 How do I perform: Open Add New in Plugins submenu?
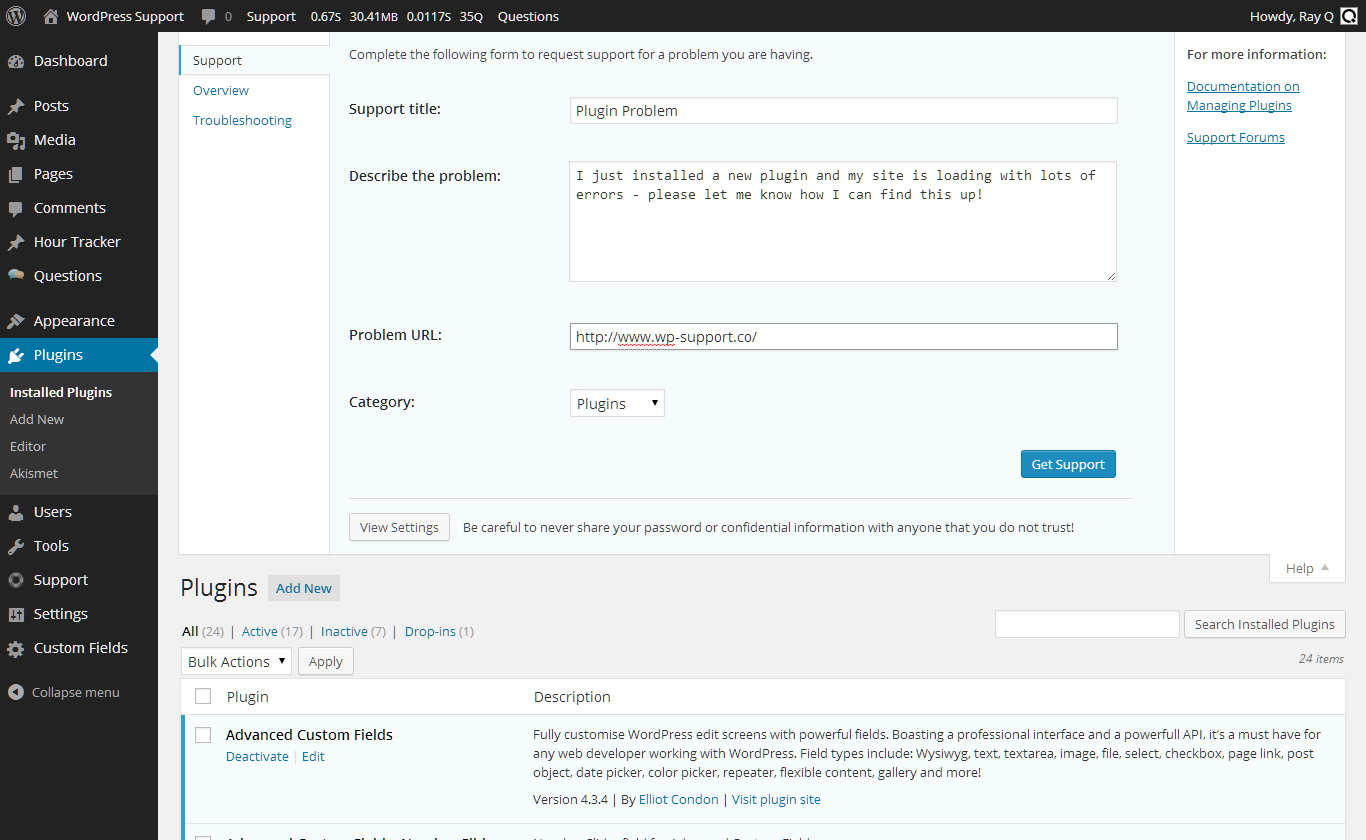(37, 419)
